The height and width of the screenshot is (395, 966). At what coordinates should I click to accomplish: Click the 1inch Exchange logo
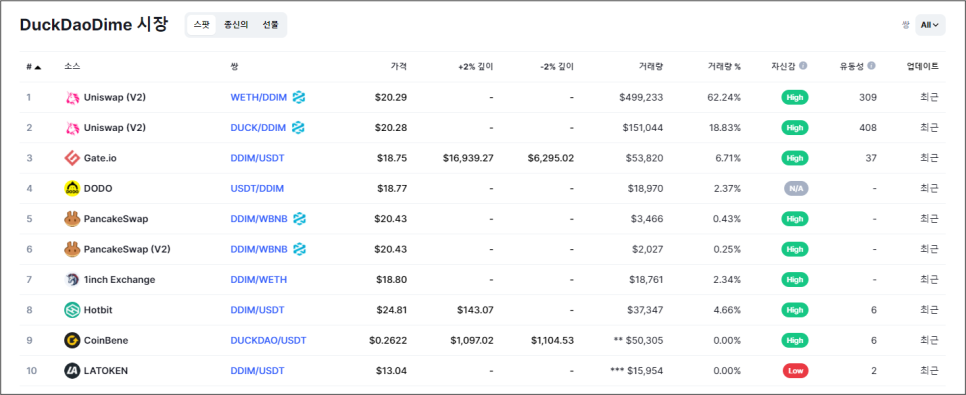click(x=72, y=280)
